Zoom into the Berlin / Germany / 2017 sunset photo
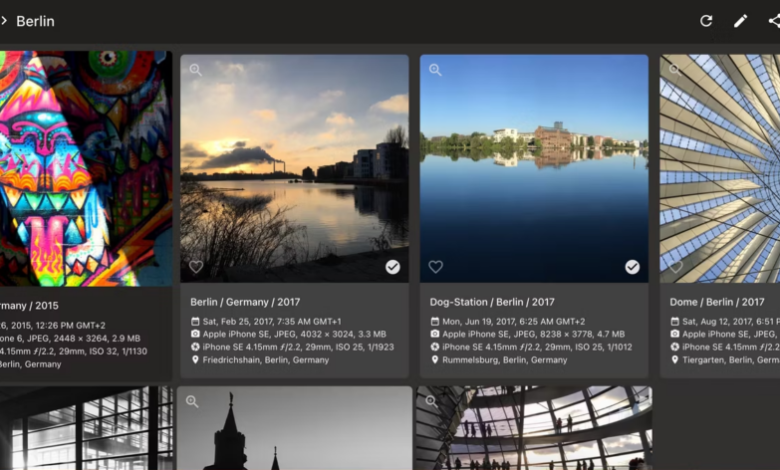Viewport: 780px width, 470px height. coord(195,70)
